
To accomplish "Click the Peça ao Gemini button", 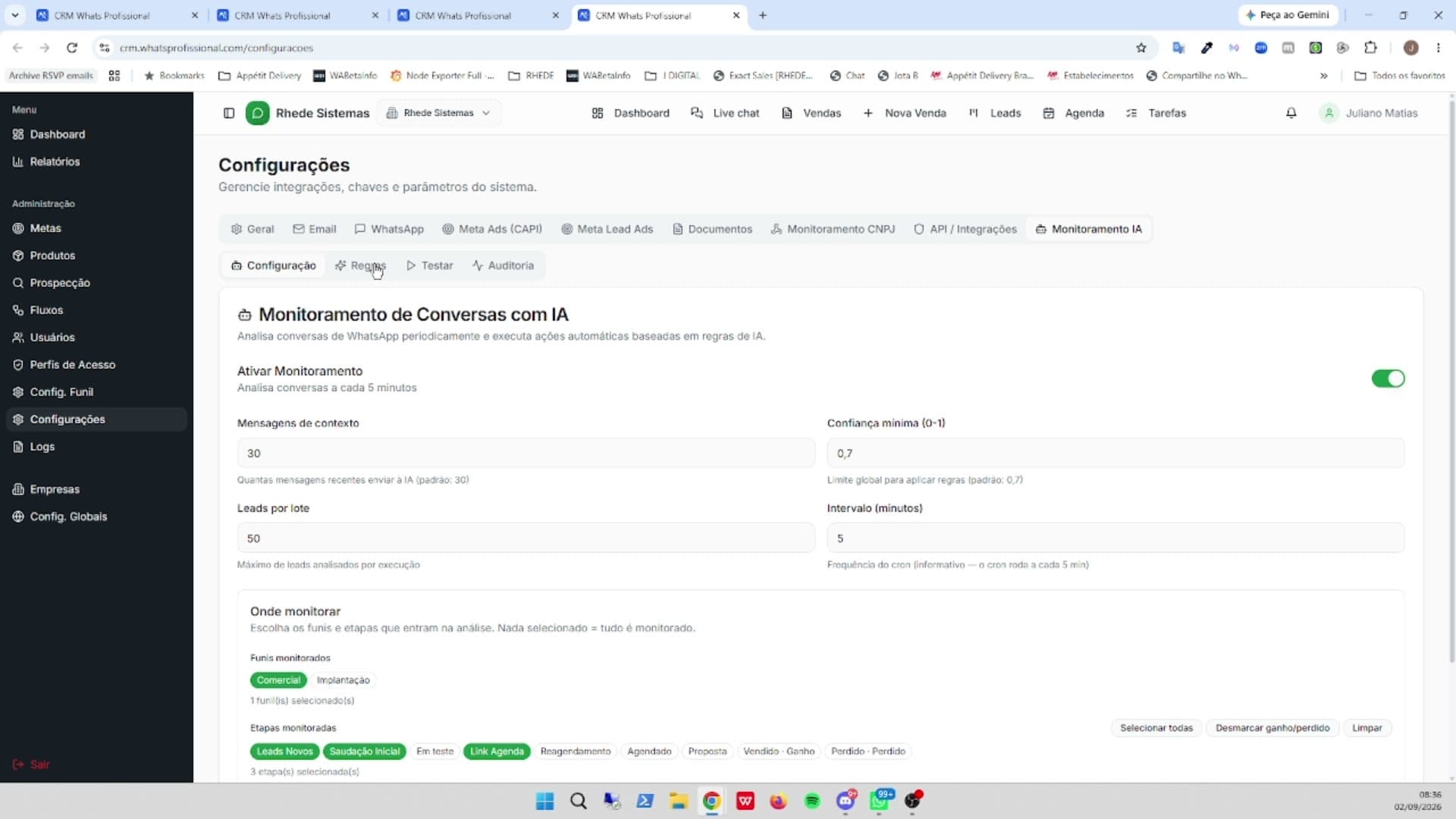I will coord(1288,15).
